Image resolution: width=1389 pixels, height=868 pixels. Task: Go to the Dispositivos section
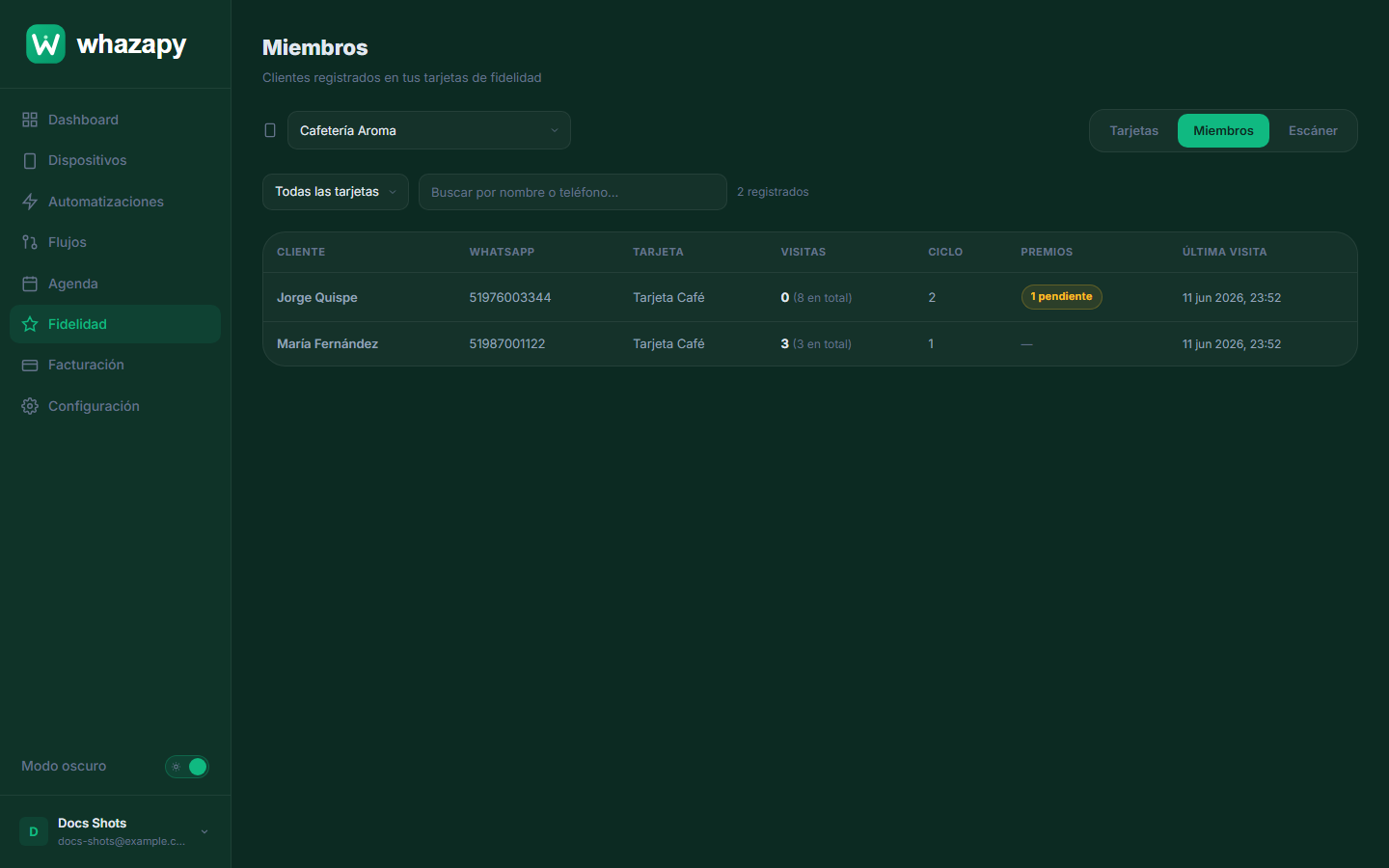tap(115, 160)
